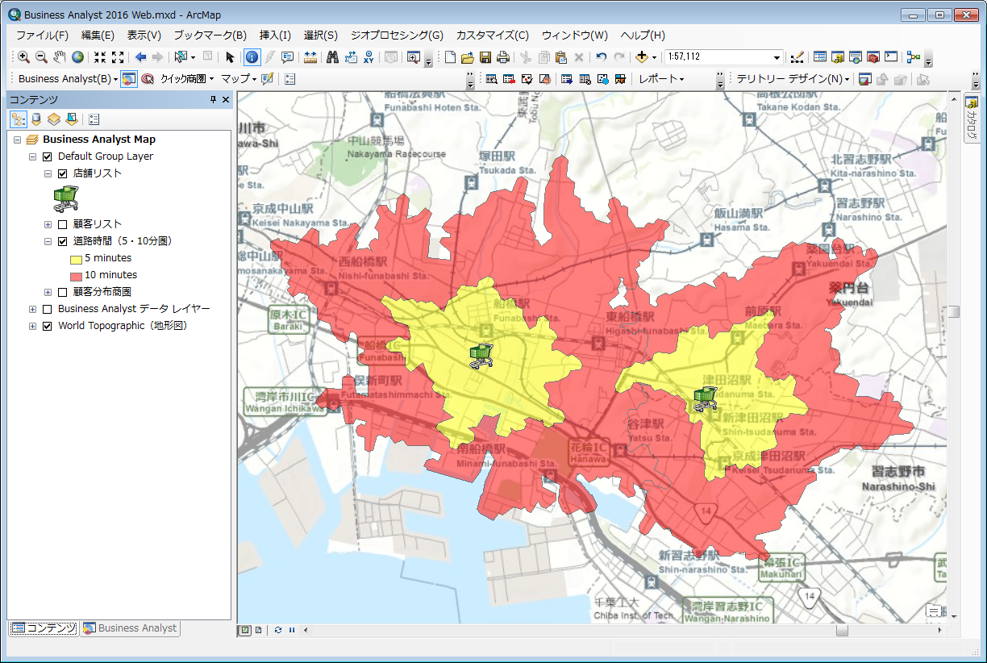Open the ブックマーク(B) menu
987x663 pixels.
(210, 35)
